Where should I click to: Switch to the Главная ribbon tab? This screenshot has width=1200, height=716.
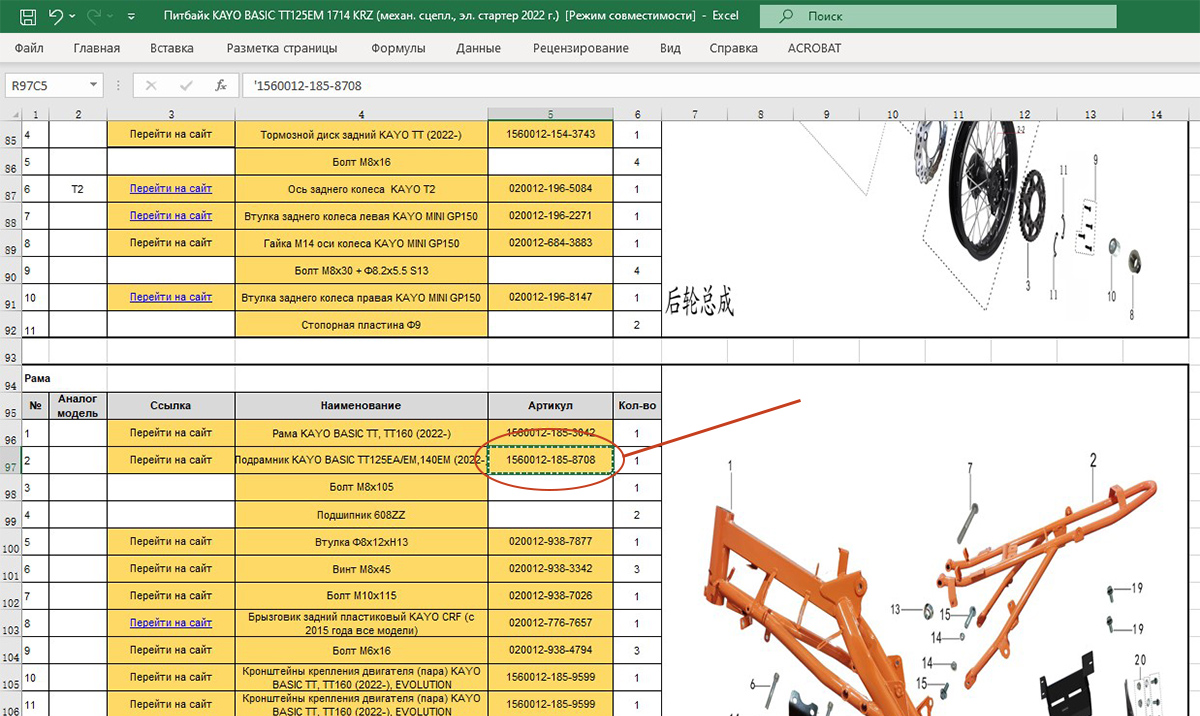click(x=96, y=48)
